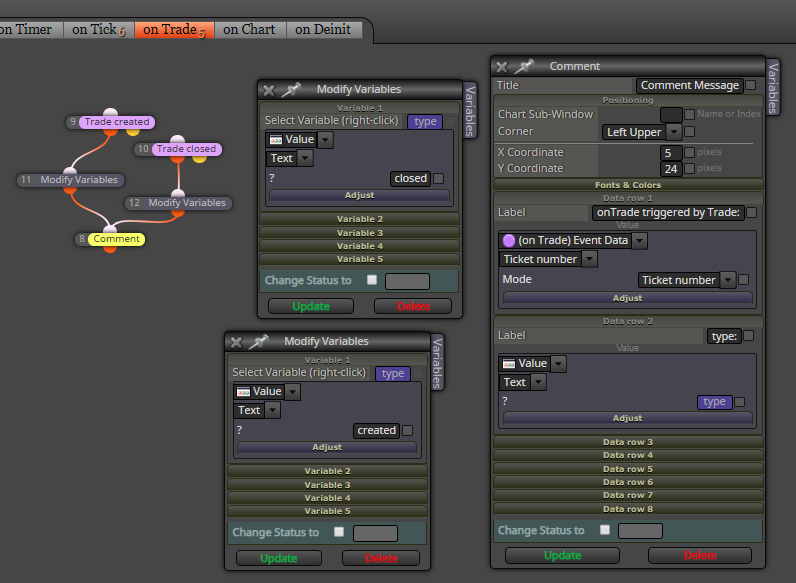Click the Value icon in 'created' Modify Variables panel
Image resolution: width=796 pixels, height=583 pixels.
click(x=243, y=392)
